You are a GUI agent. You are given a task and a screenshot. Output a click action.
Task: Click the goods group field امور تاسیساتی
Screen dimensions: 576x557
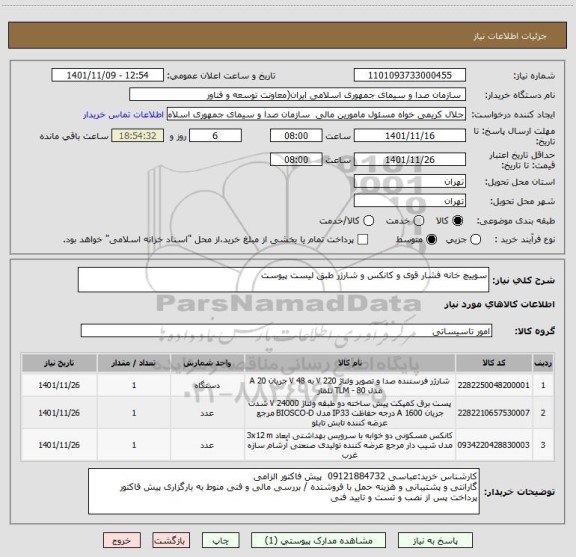(286, 331)
